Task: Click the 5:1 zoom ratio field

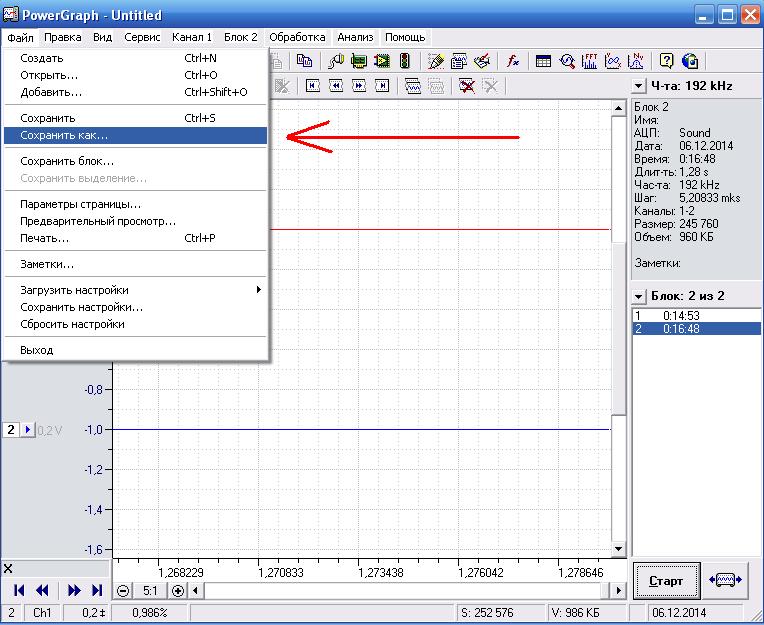Action: click(150, 591)
